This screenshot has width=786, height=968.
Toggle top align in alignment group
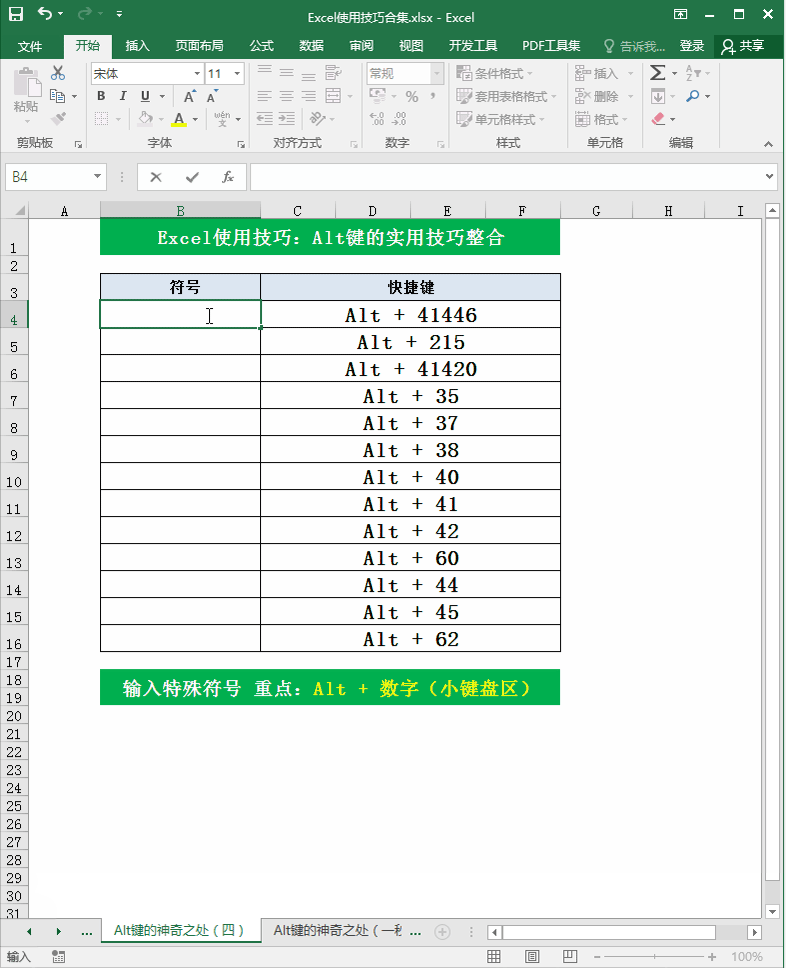(x=264, y=70)
